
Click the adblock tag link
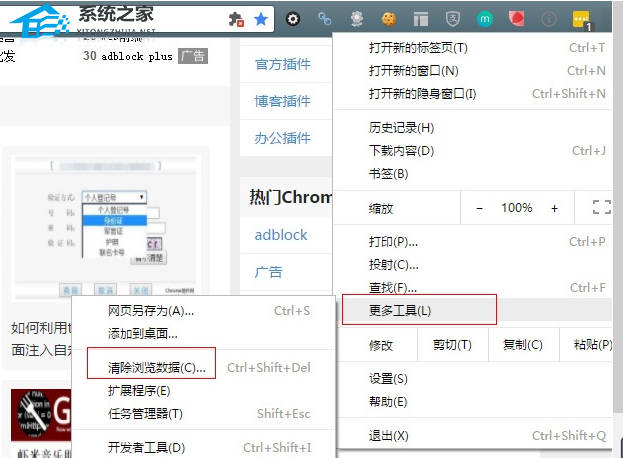[281, 235]
